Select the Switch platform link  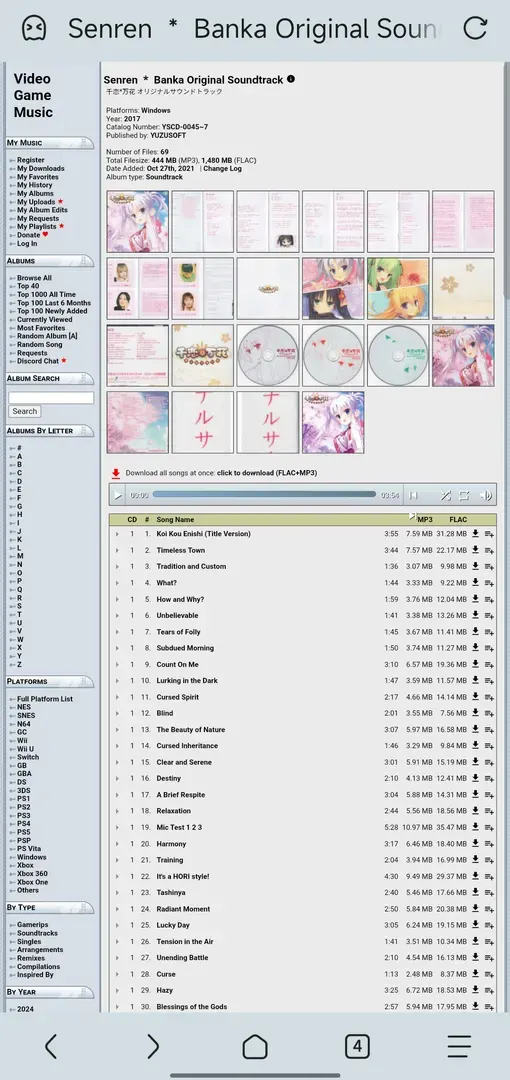[28, 757]
